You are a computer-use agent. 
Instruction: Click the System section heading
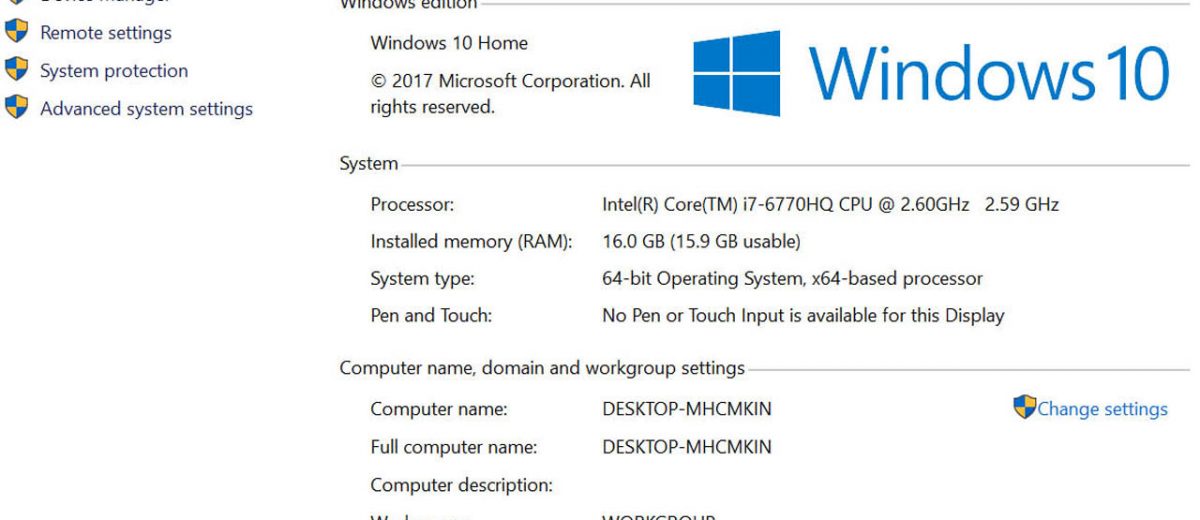369,164
